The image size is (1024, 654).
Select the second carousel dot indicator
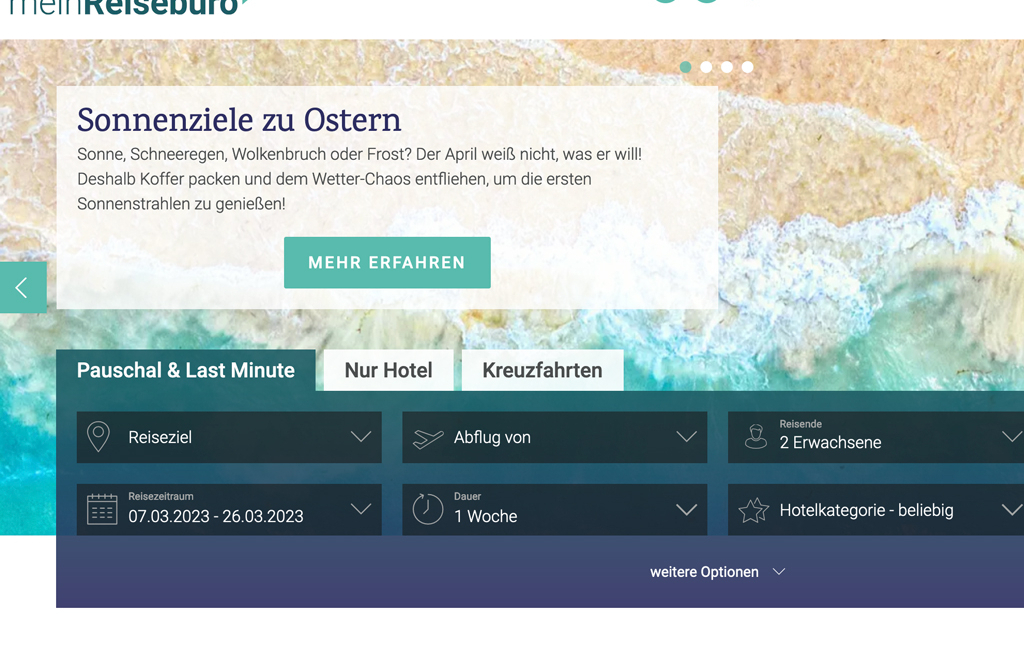[706, 67]
